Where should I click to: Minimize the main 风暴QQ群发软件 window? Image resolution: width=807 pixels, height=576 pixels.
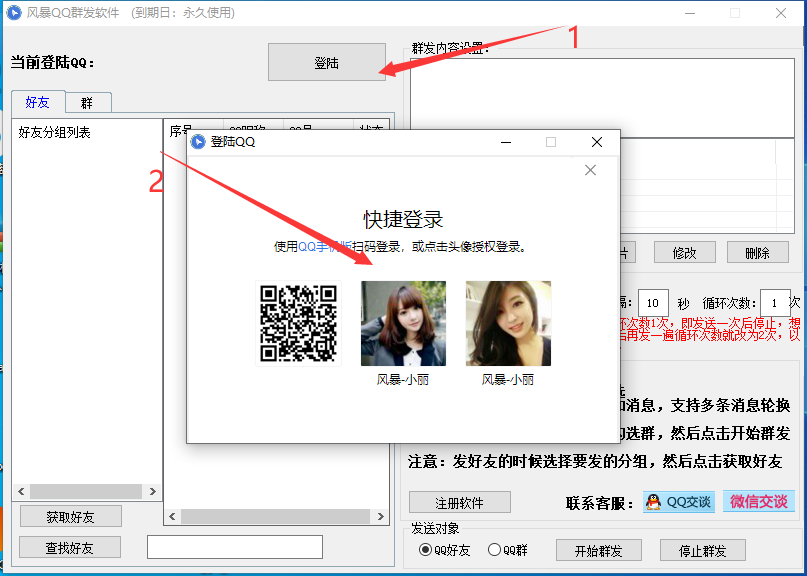[690, 13]
